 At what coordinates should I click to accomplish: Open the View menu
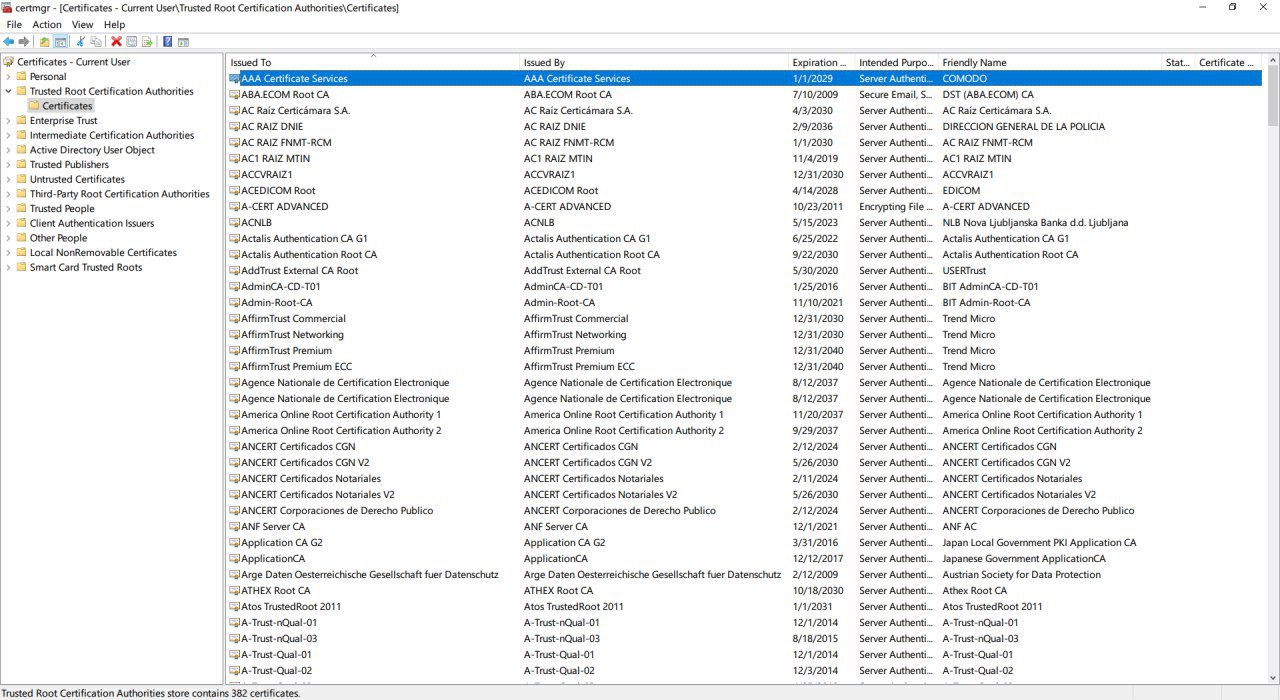click(x=83, y=24)
